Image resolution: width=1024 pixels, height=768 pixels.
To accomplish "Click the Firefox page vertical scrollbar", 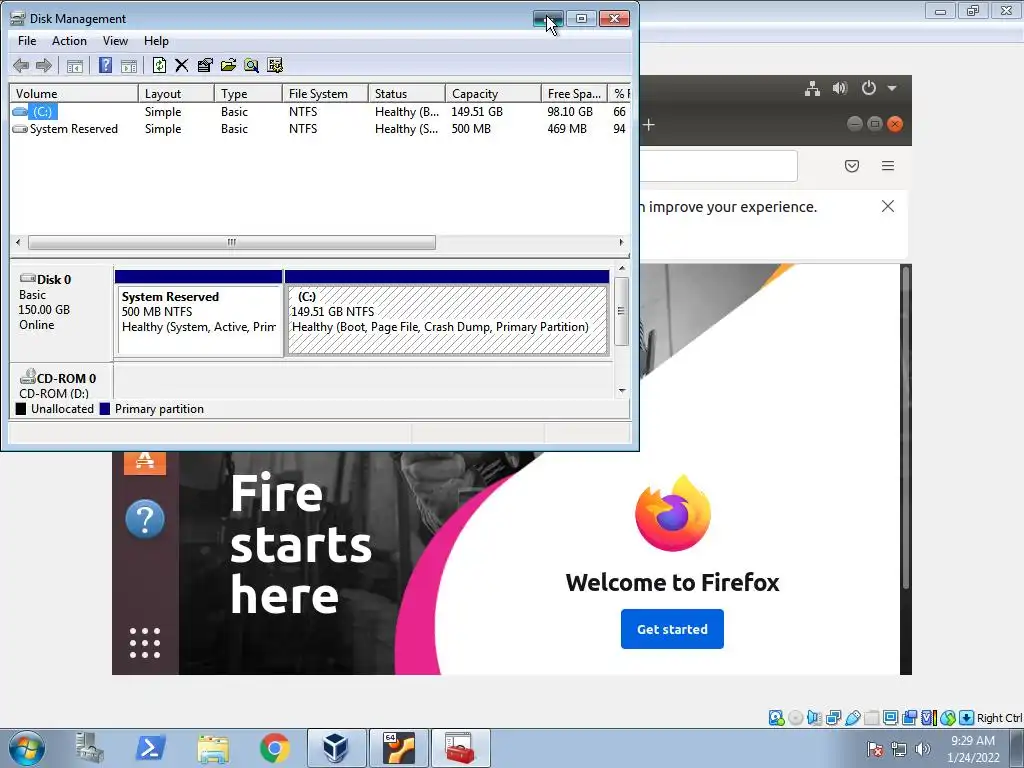I will click(x=906, y=428).
